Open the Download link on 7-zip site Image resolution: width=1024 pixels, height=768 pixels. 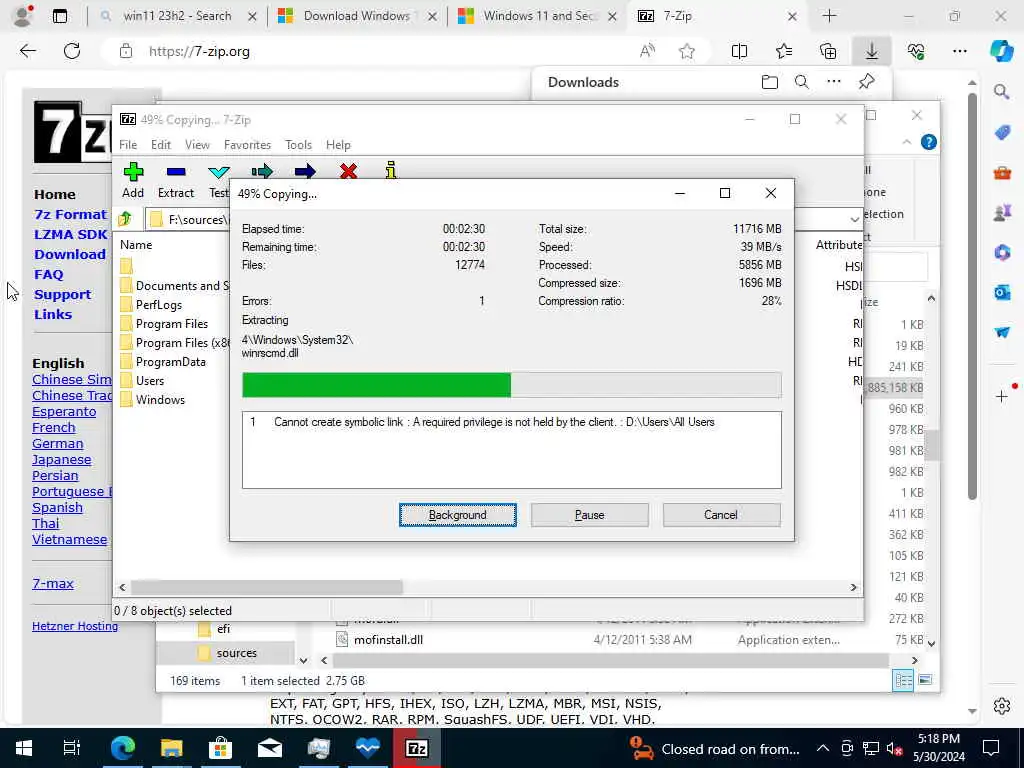70,254
